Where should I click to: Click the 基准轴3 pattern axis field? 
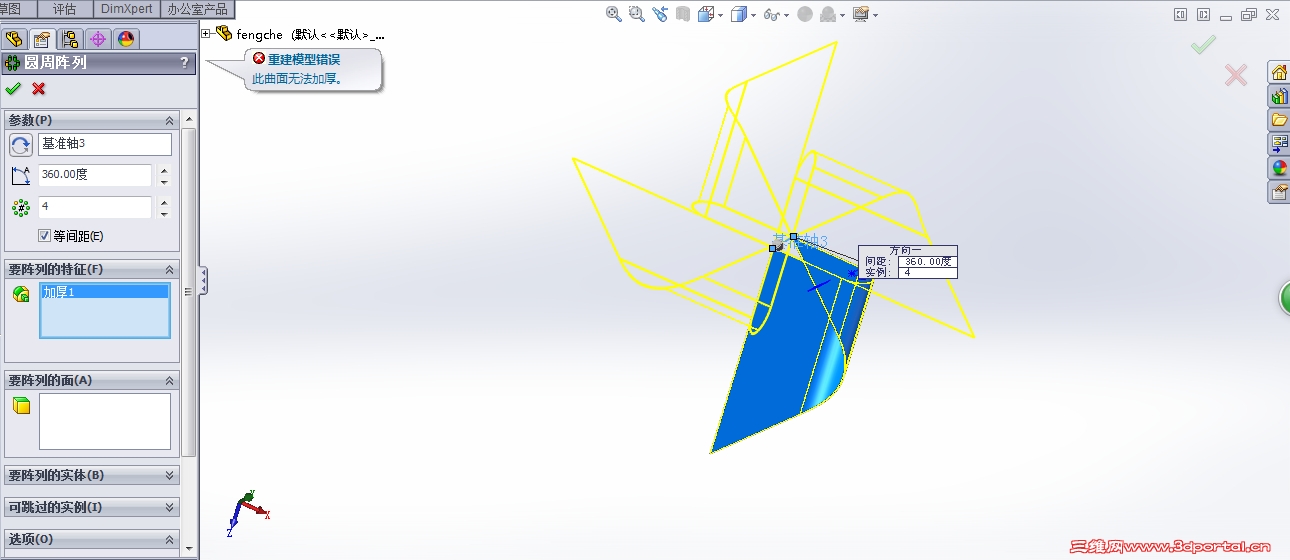[x=105, y=144]
